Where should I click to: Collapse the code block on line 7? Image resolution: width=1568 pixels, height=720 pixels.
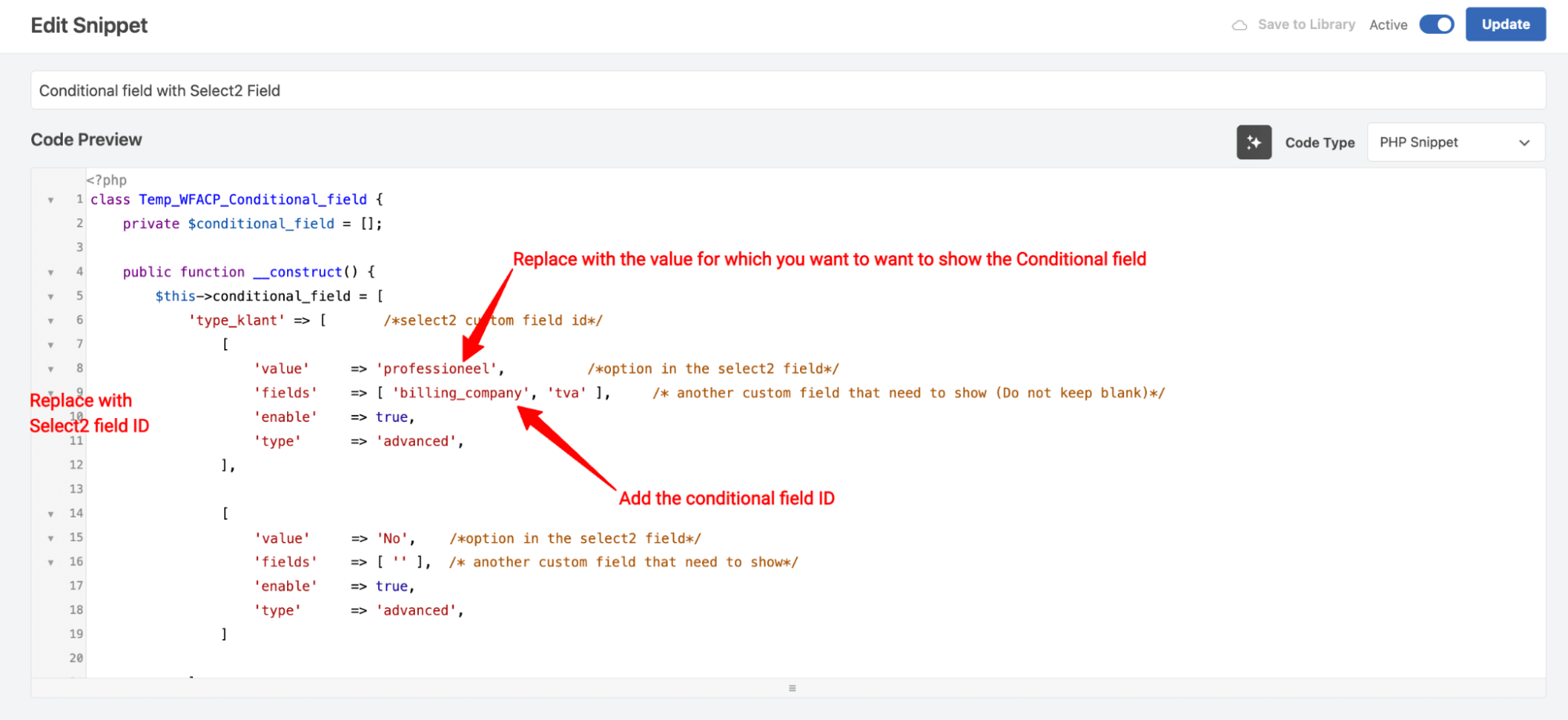[x=50, y=344]
